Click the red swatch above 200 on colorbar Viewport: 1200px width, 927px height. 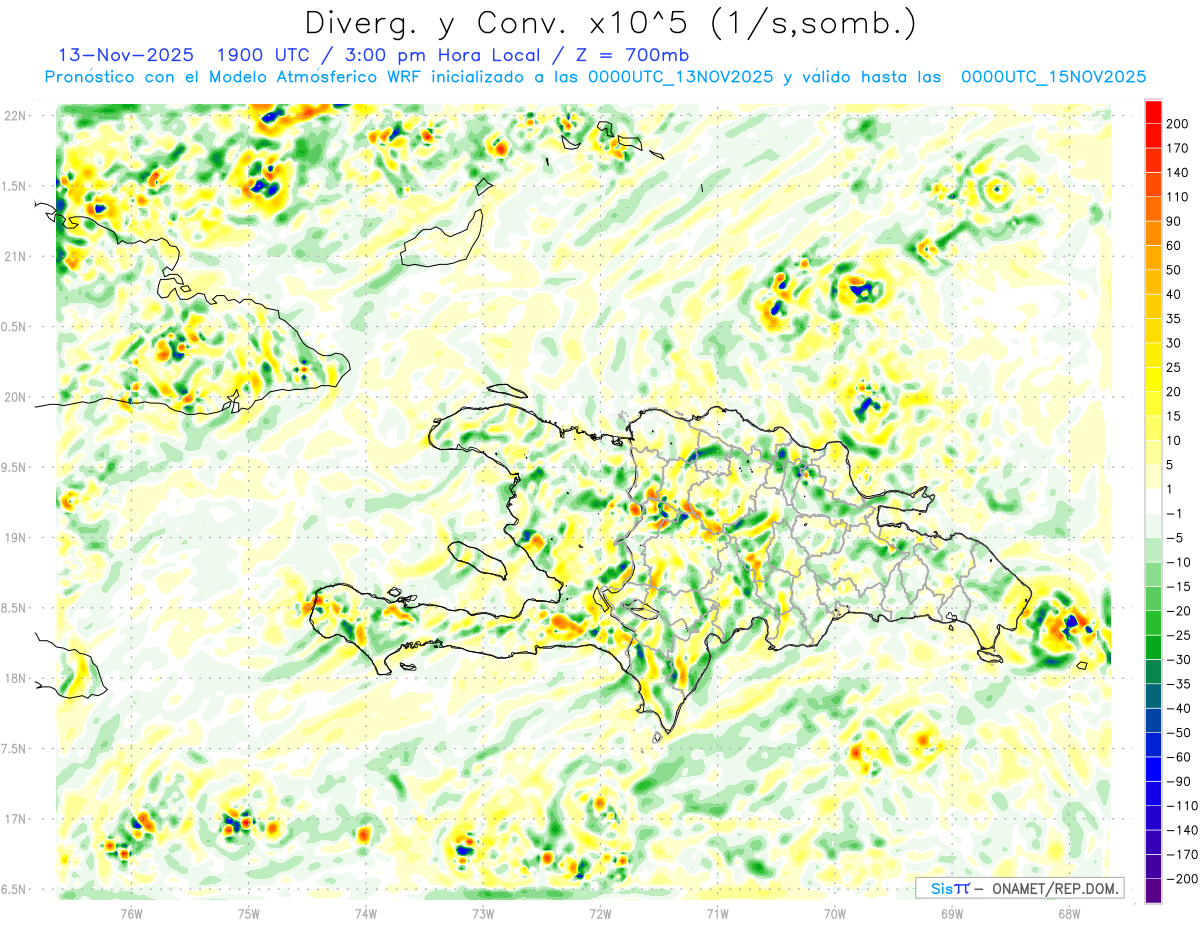click(1153, 112)
